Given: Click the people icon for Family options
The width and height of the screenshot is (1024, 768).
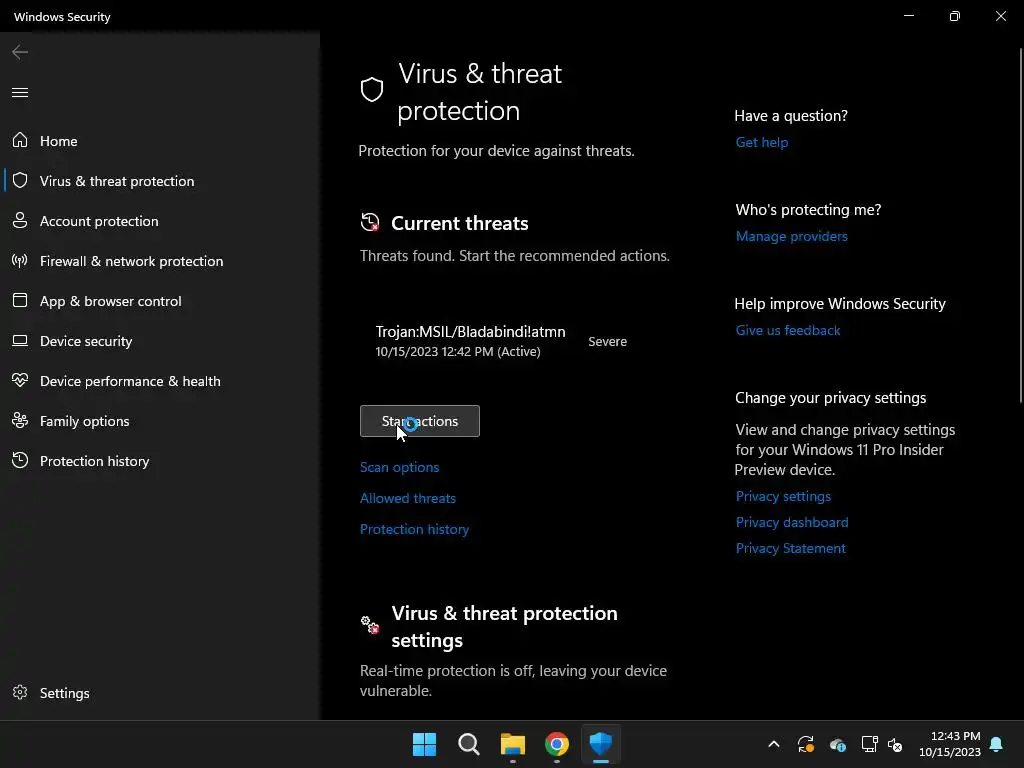Looking at the screenshot, I should [x=20, y=421].
